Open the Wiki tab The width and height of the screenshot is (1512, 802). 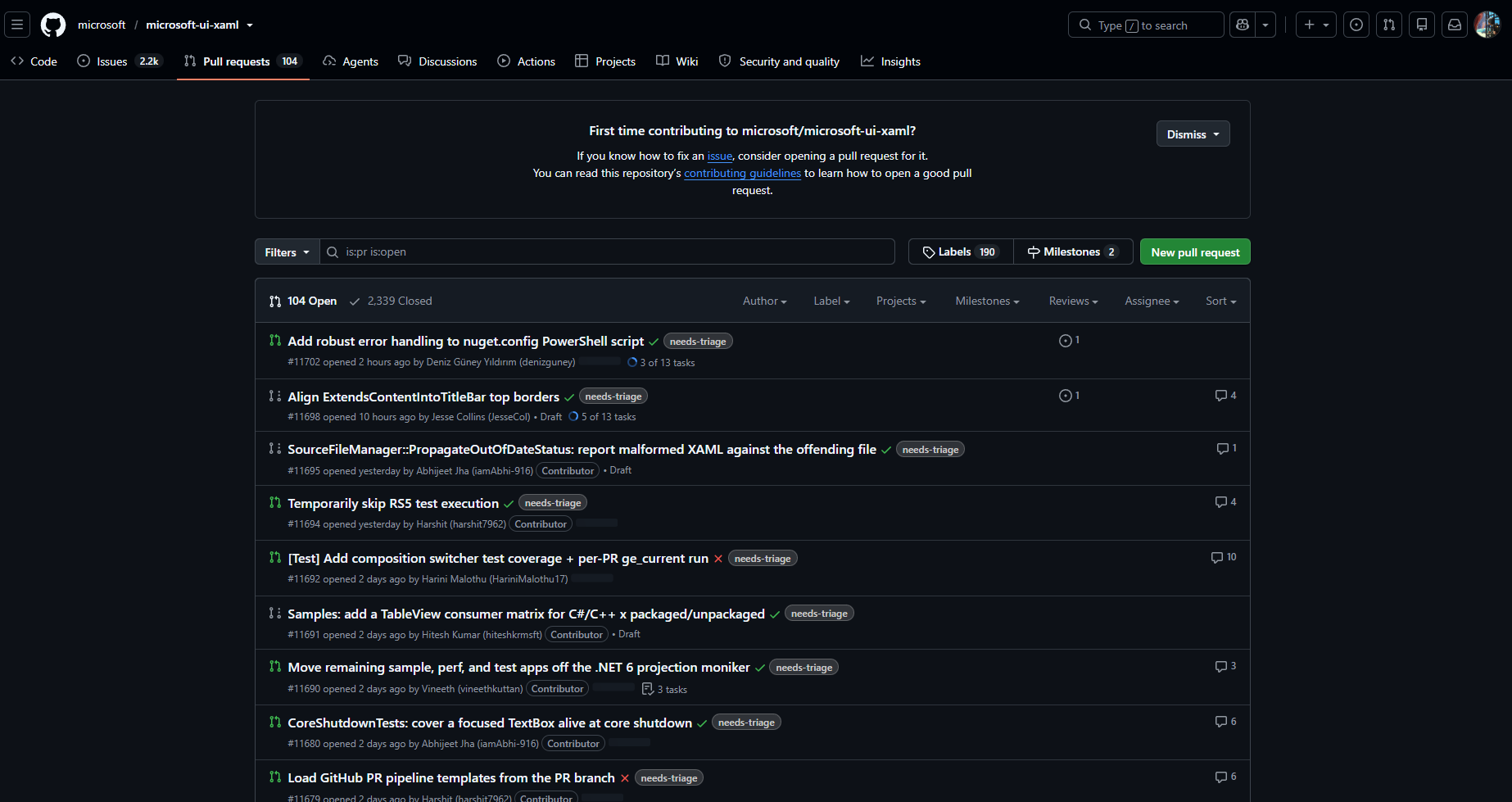pos(677,61)
